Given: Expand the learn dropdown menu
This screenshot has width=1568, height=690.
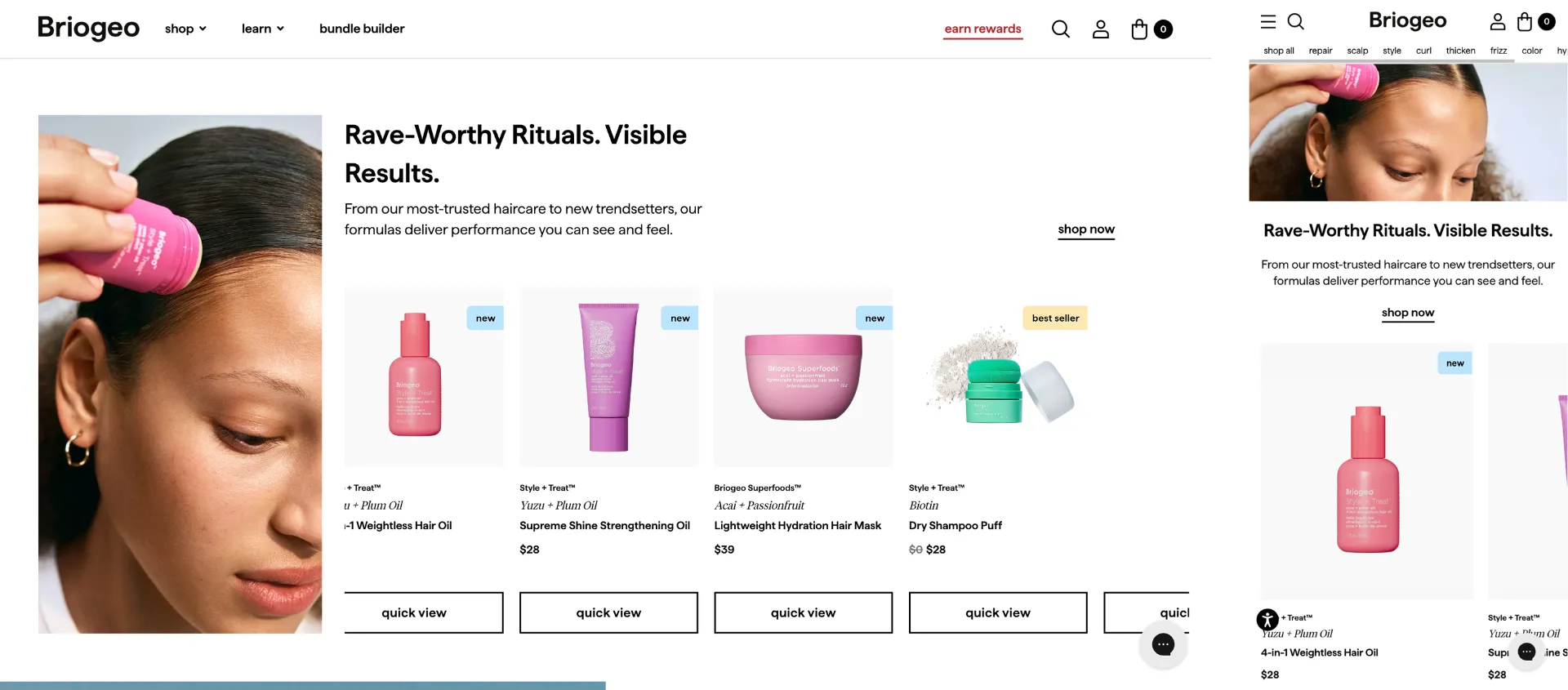Looking at the screenshot, I should pyautogui.click(x=262, y=29).
